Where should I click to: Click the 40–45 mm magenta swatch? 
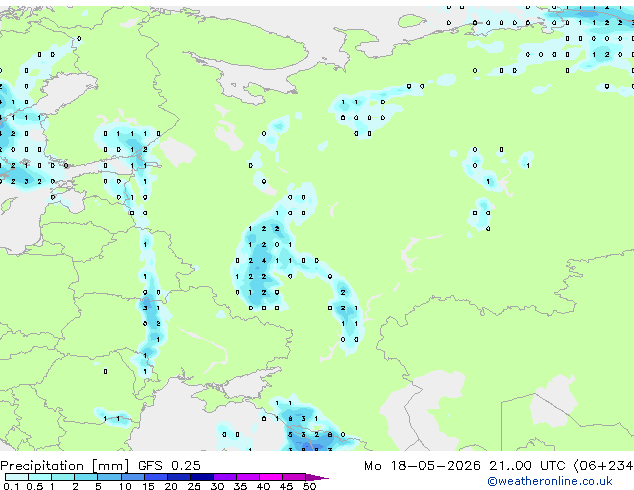coord(271,477)
